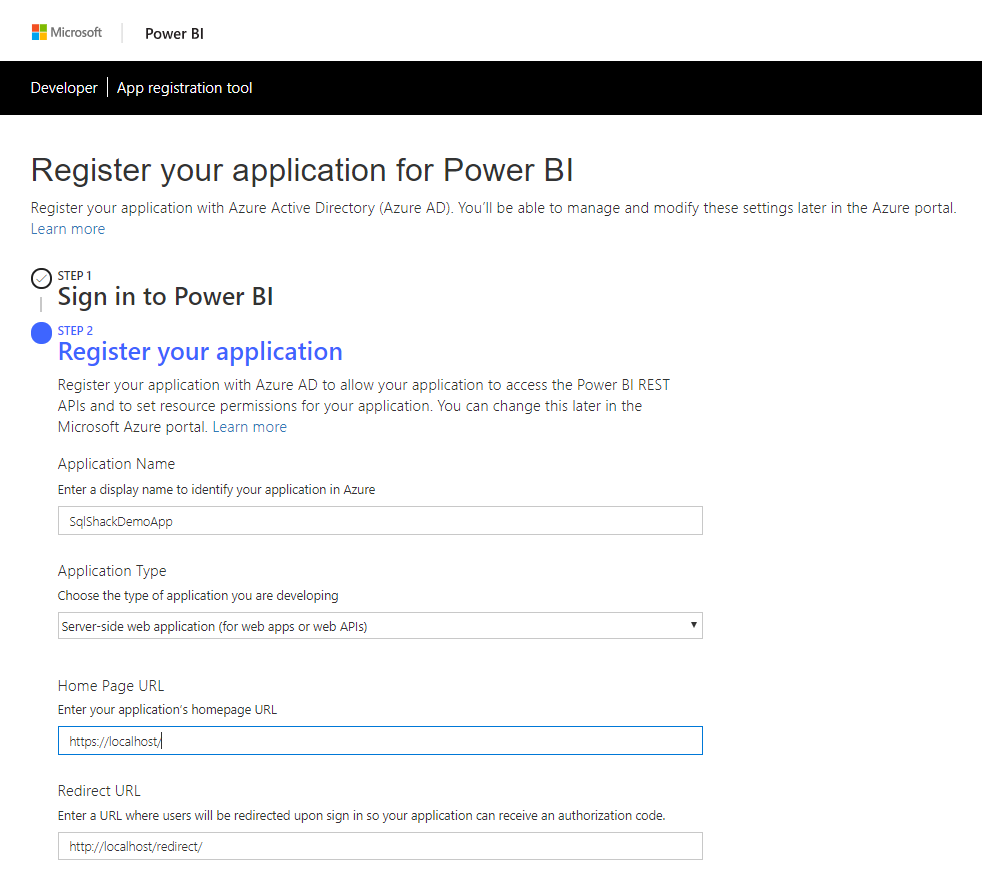Open the Power BI header link
This screenshot has width=982, height=881.
(174, 33)
